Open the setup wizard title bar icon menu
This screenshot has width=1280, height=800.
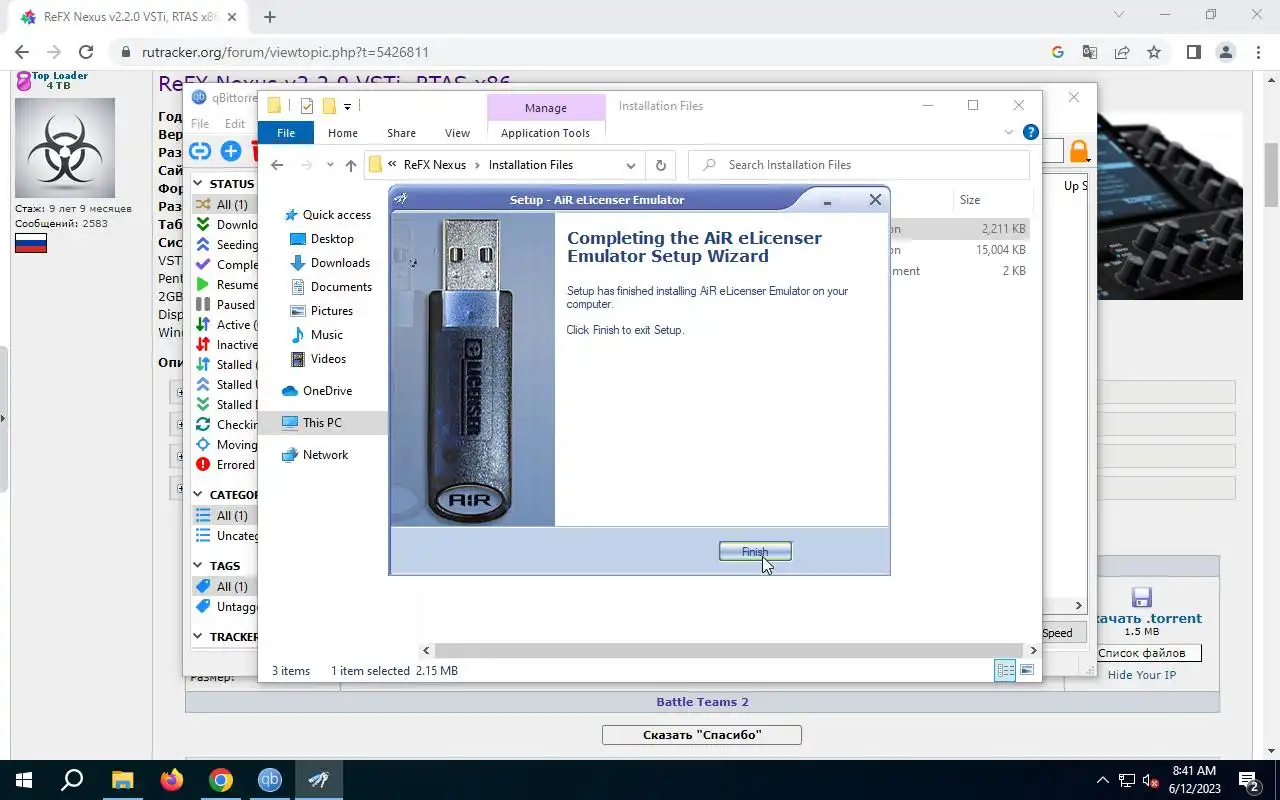401,199
